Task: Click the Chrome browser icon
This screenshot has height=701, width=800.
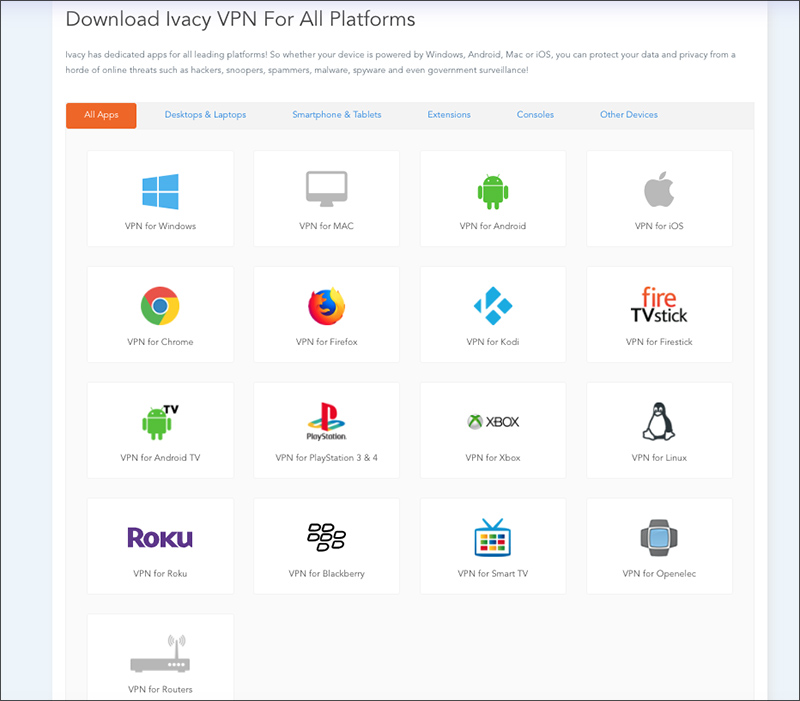Action: (x=160, y=306)
